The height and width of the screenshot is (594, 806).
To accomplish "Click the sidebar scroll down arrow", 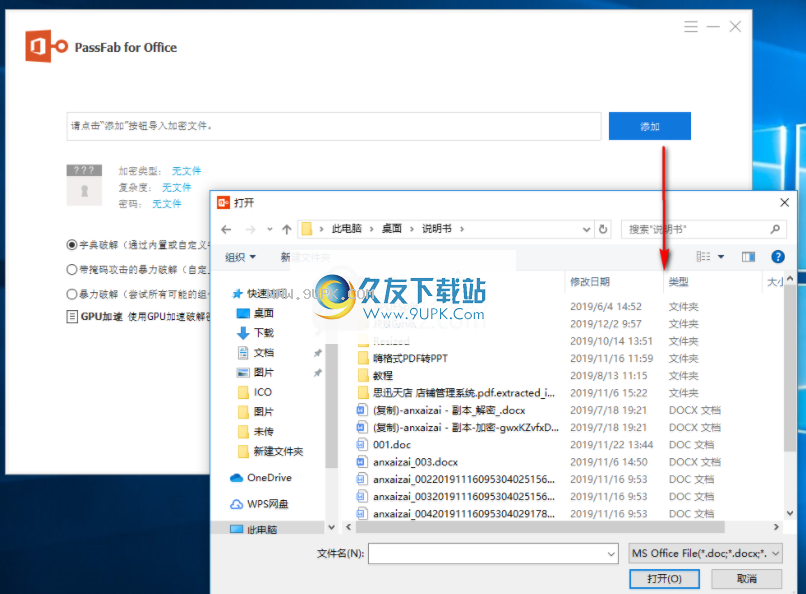I will 332,527.
